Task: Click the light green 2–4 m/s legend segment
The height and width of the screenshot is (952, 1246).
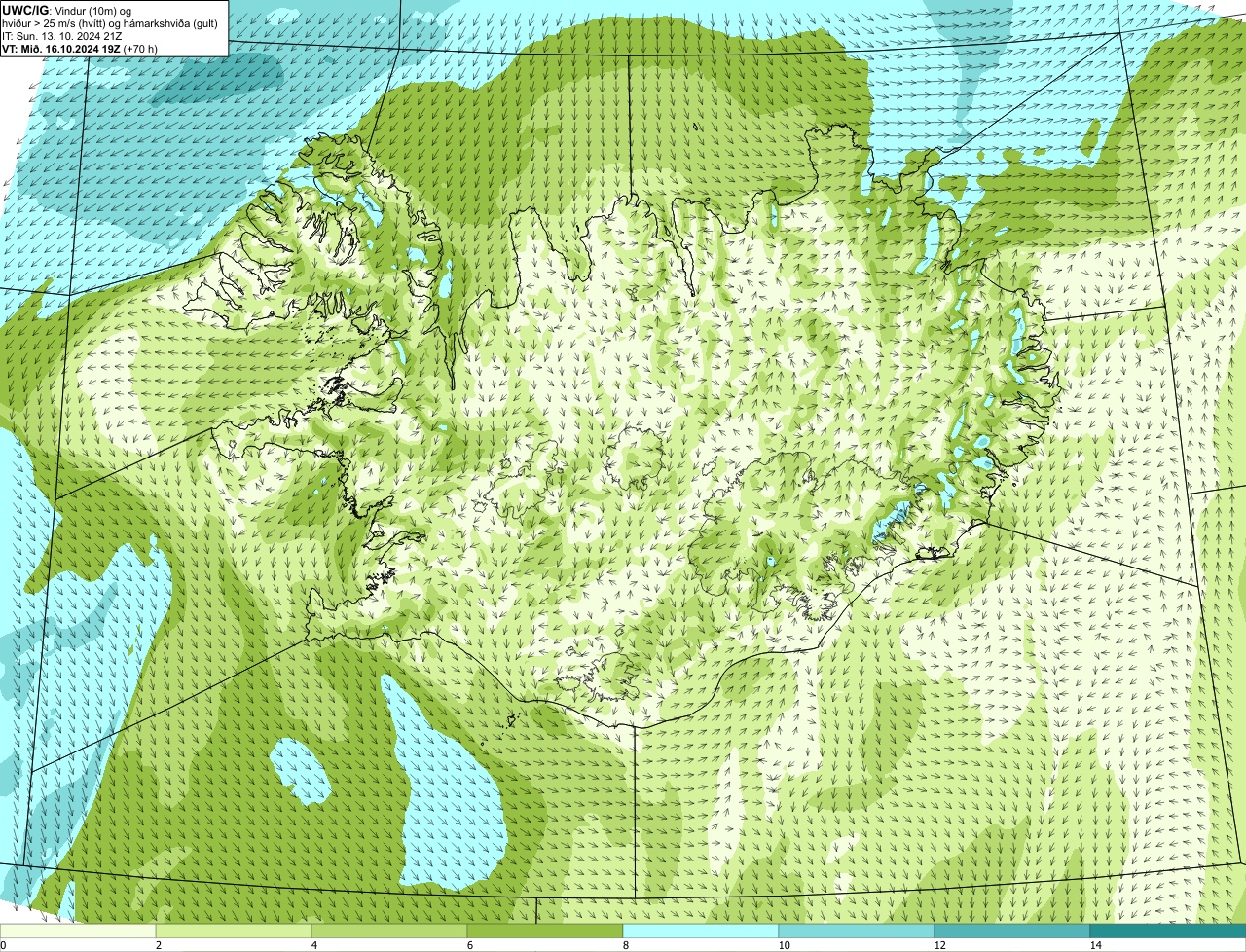Action: click(x=234, y=931)
